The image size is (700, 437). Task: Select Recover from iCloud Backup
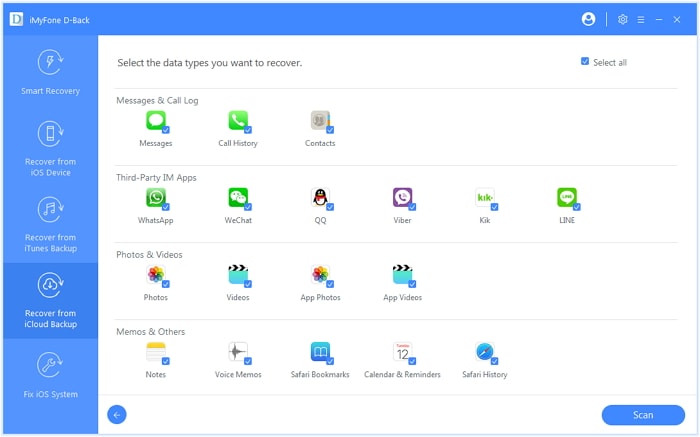[x=50, y=300]
